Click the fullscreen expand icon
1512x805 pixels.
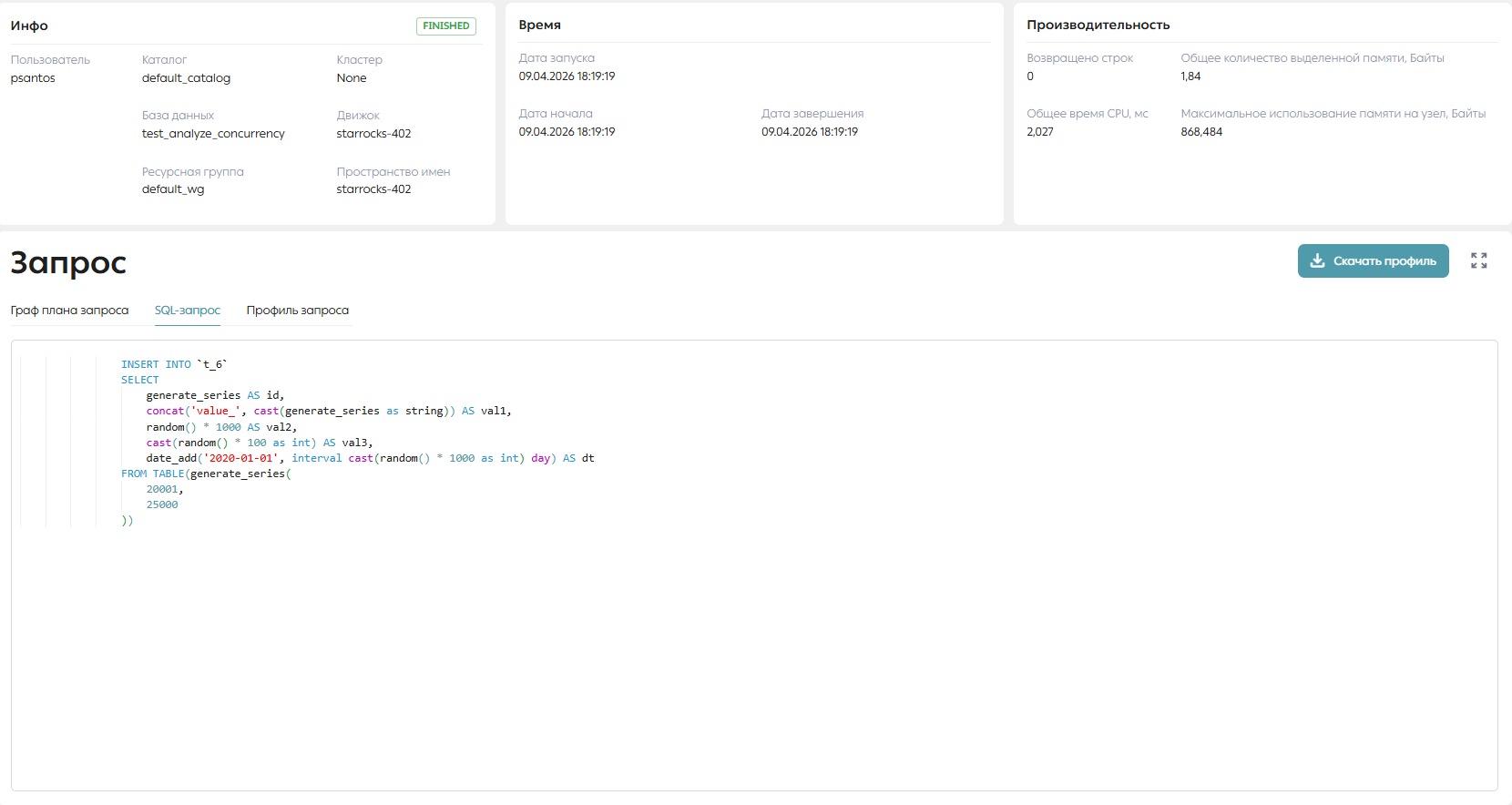1479,260
